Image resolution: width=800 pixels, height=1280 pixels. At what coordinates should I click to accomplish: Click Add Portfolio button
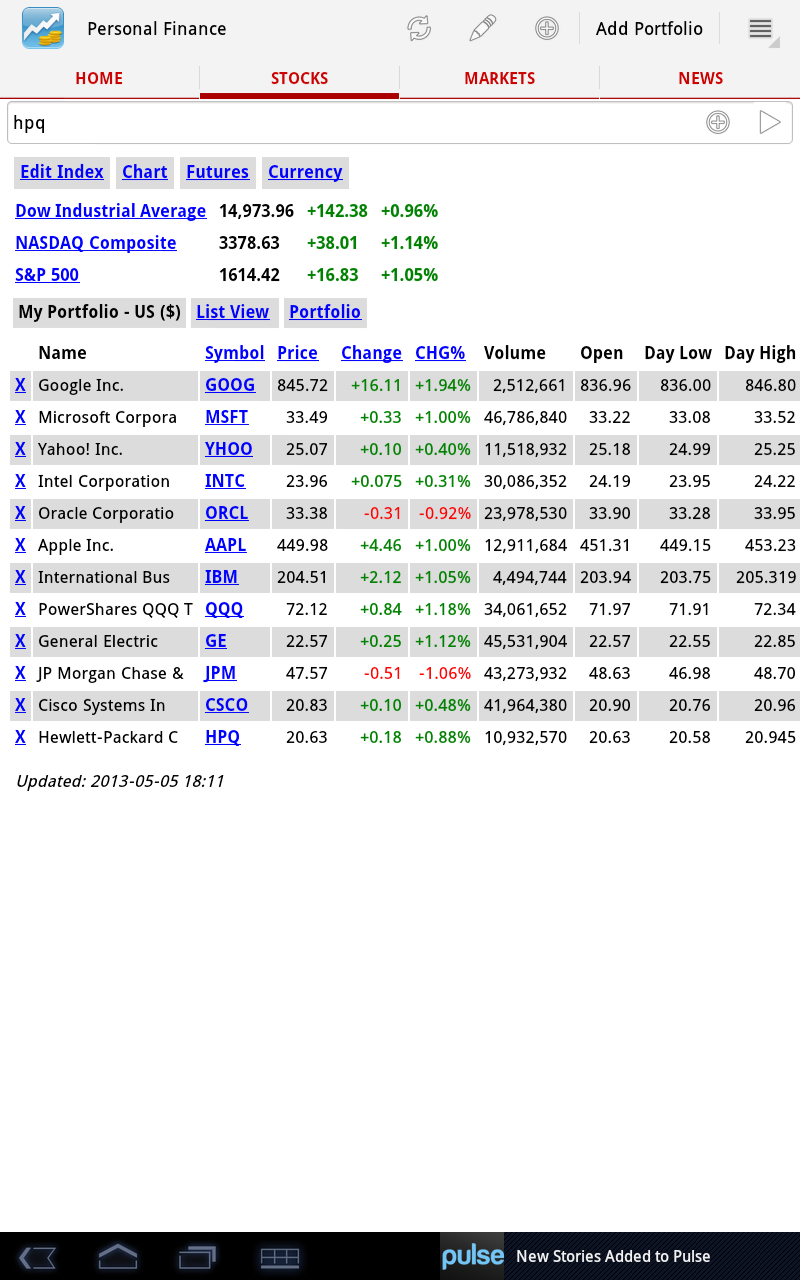pyautogui.click(x=649, y=29)
